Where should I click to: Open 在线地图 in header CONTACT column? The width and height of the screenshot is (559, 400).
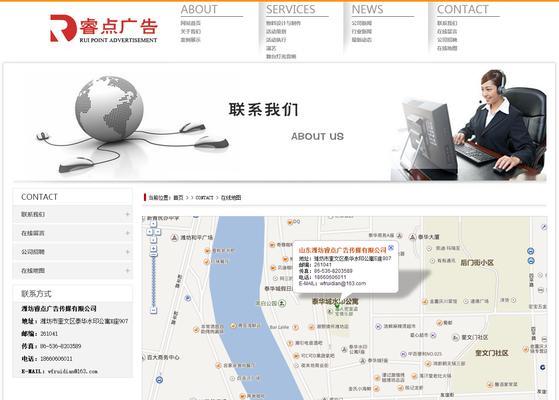click(x=447, y=48)
